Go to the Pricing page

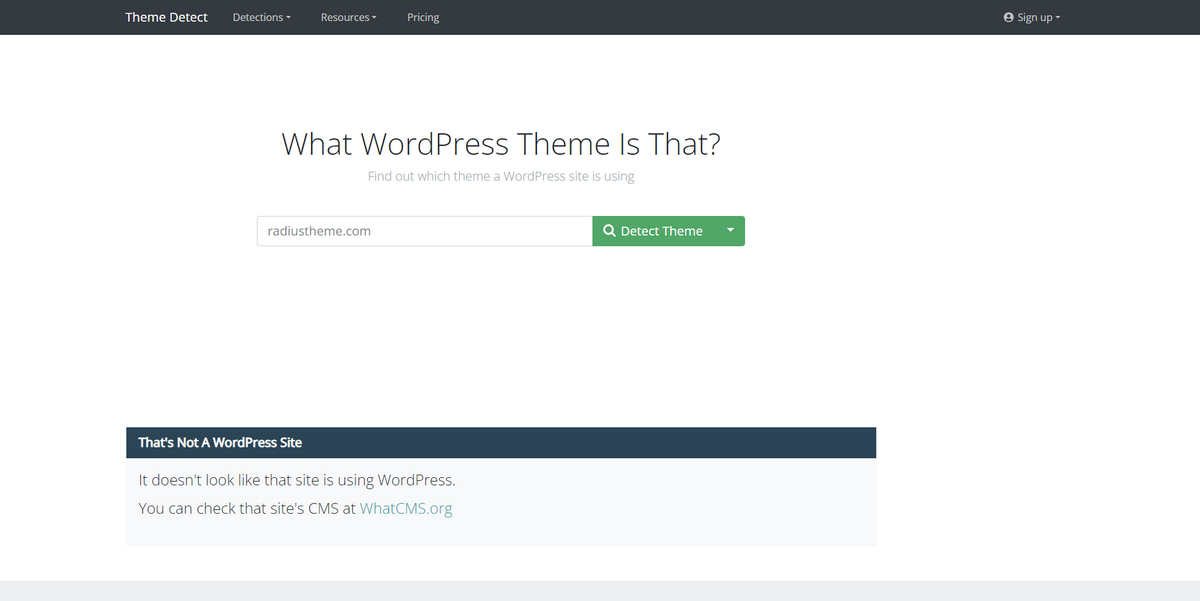[423, 17]
